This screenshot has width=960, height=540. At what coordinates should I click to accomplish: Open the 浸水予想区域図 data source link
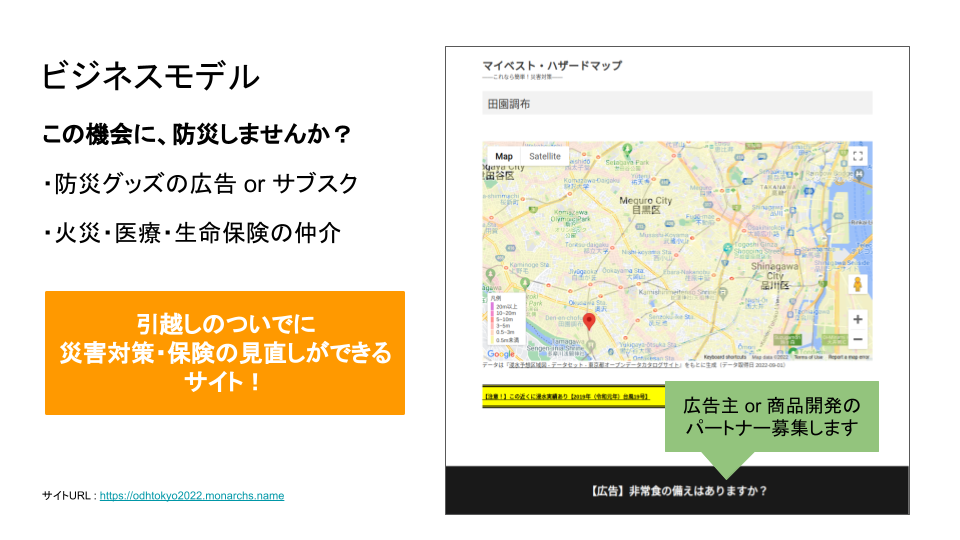point(593,365)
